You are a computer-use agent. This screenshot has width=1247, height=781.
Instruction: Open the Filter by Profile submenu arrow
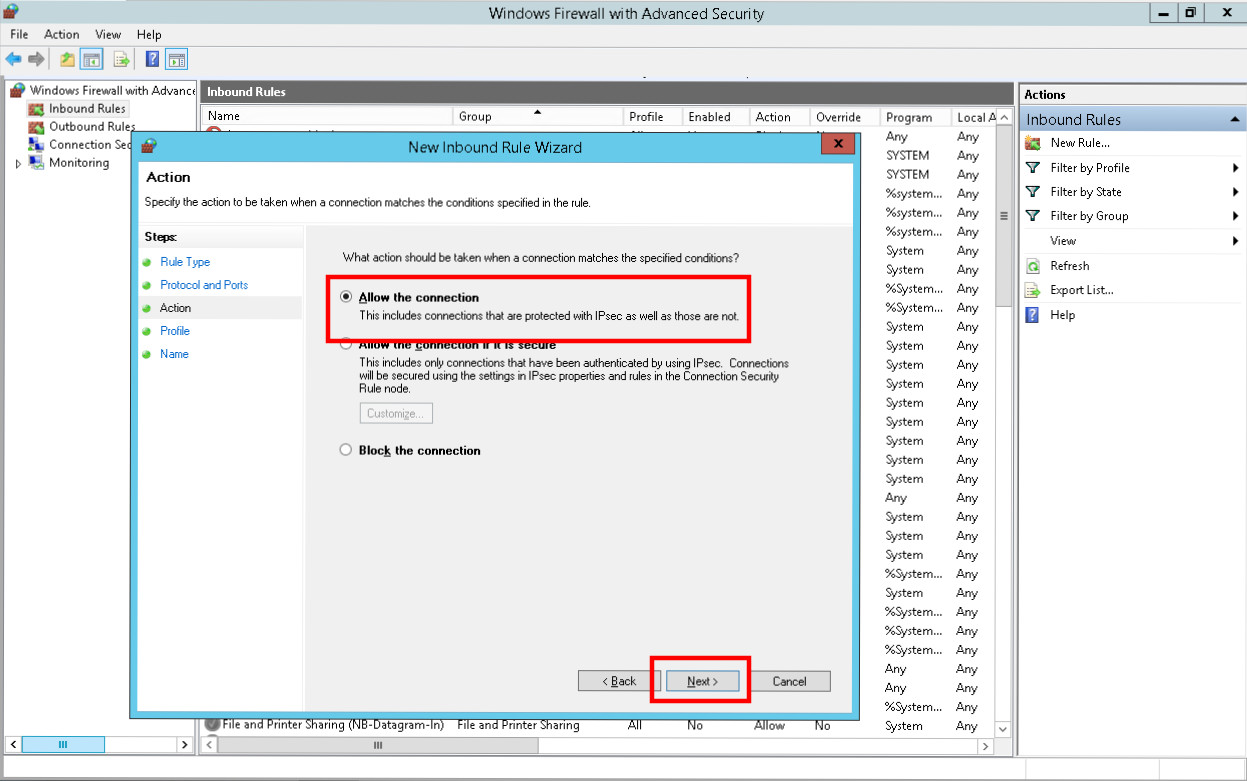pyautogui.click(x=1236, y=168)
